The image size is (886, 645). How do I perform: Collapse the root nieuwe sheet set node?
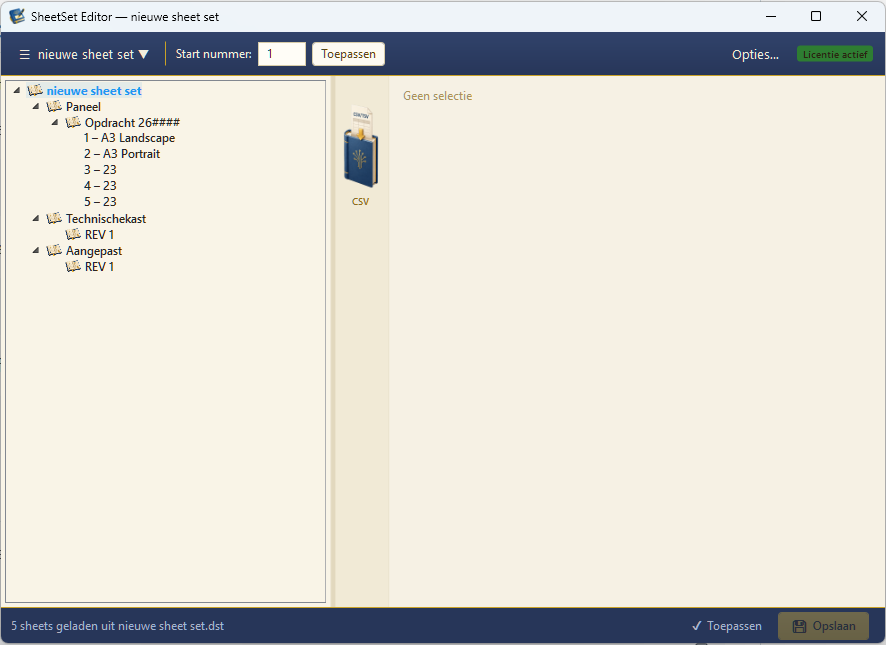pos(17,90)
